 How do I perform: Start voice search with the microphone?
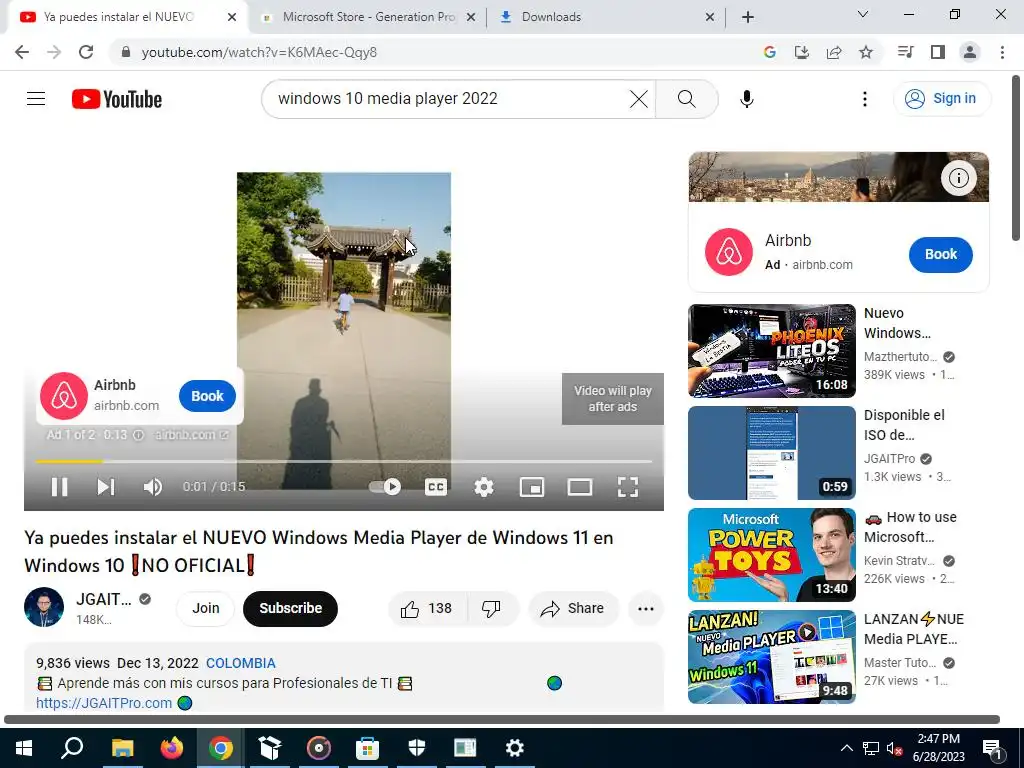pyautogui.click(x=746, y=99)
